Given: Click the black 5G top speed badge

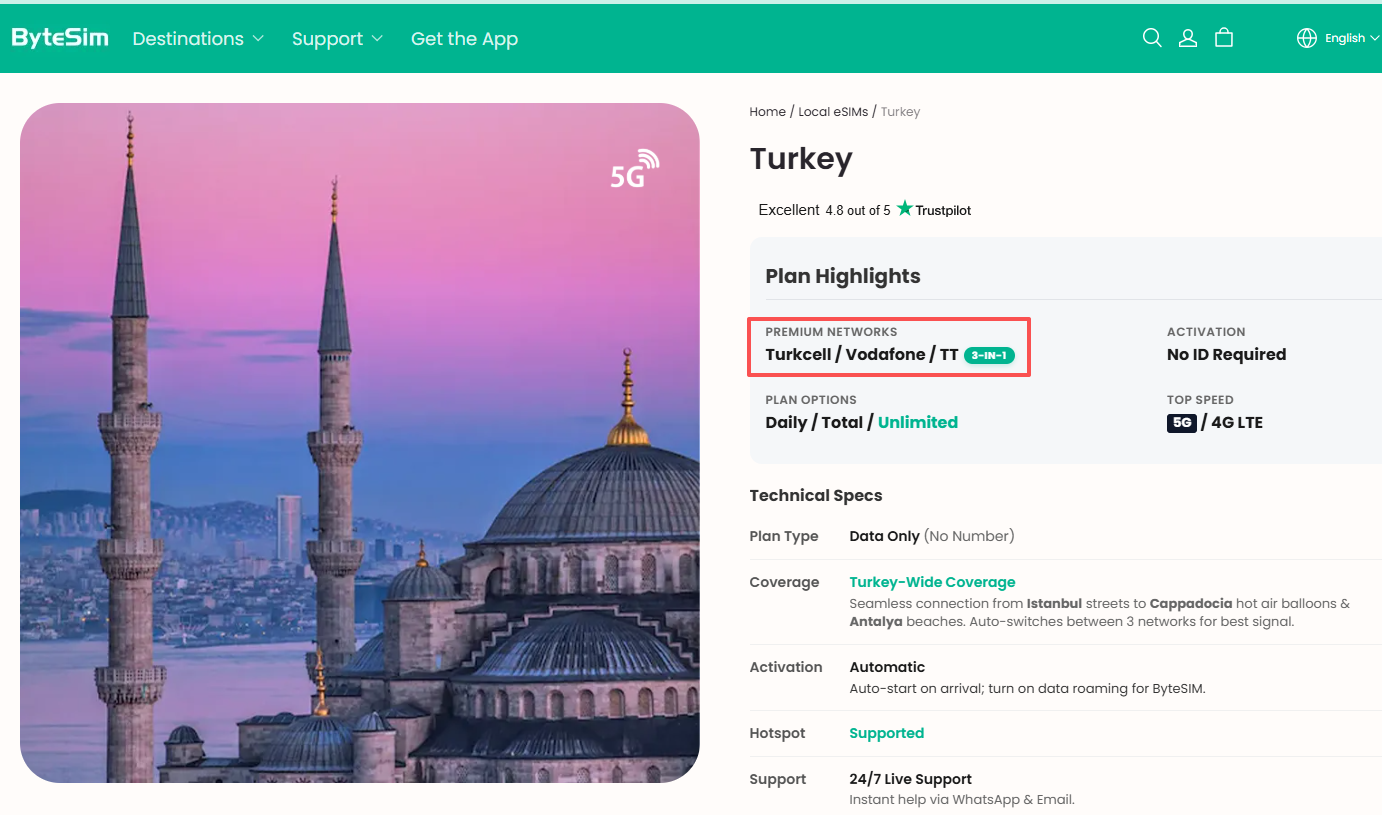Looking at the screenshot, I should tap(1182, 423).
